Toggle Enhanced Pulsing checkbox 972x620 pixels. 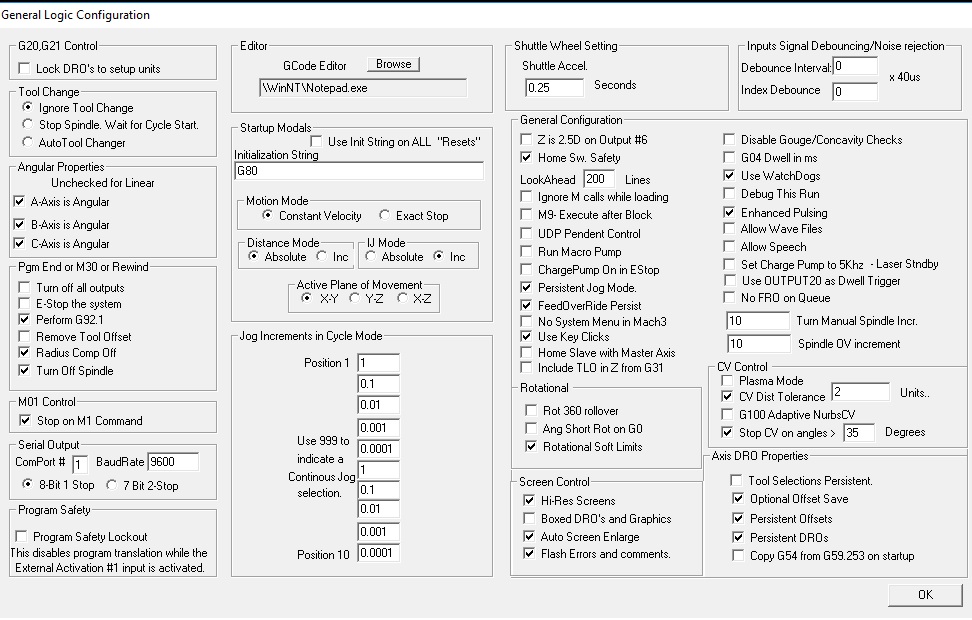tap(730, 212)
